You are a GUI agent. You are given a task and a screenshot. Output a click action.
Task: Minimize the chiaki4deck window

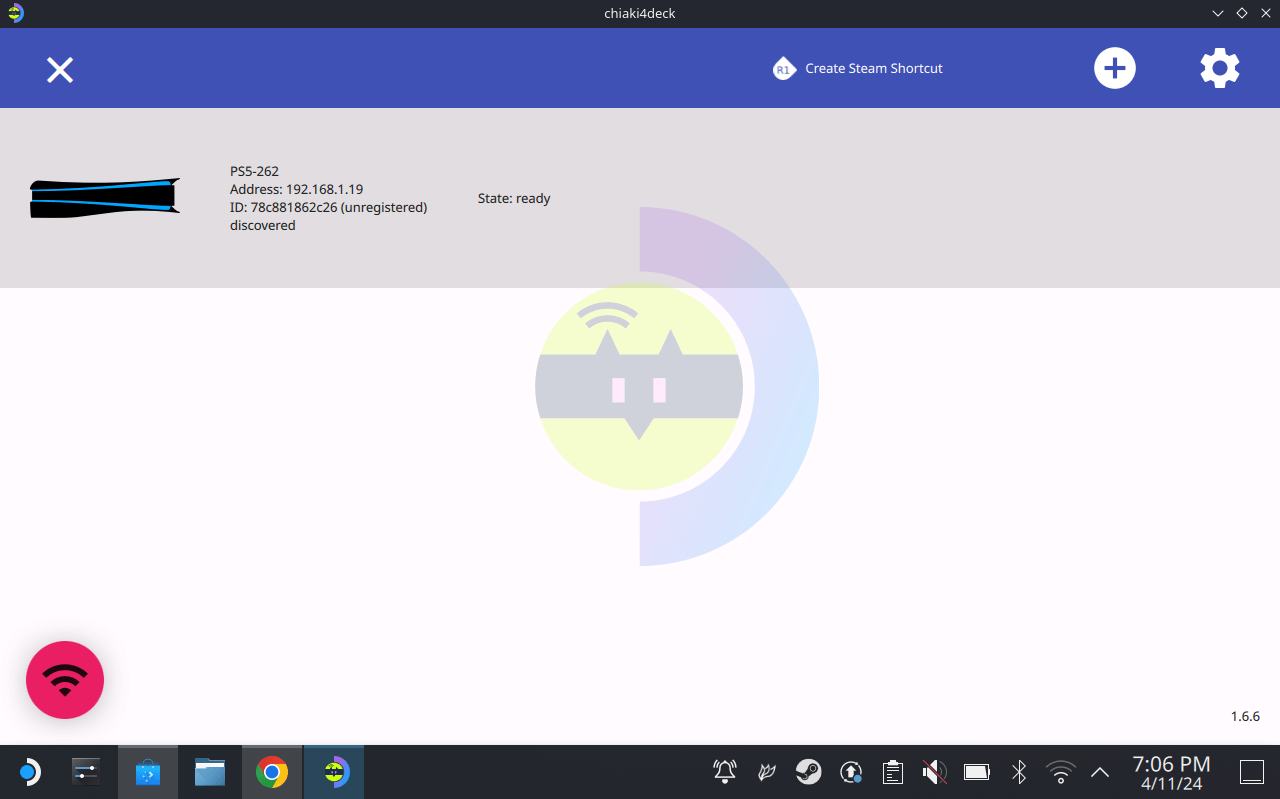click(x=1218, y=13)
